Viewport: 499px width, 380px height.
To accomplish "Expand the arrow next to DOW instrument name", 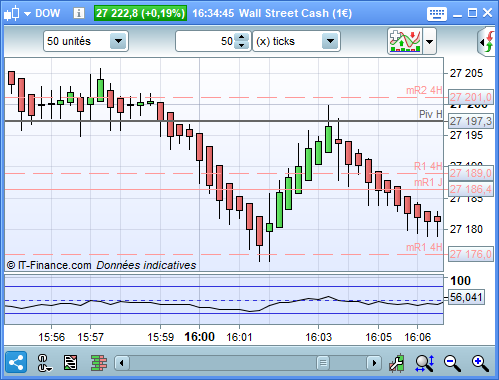I will tap(27, 14).
